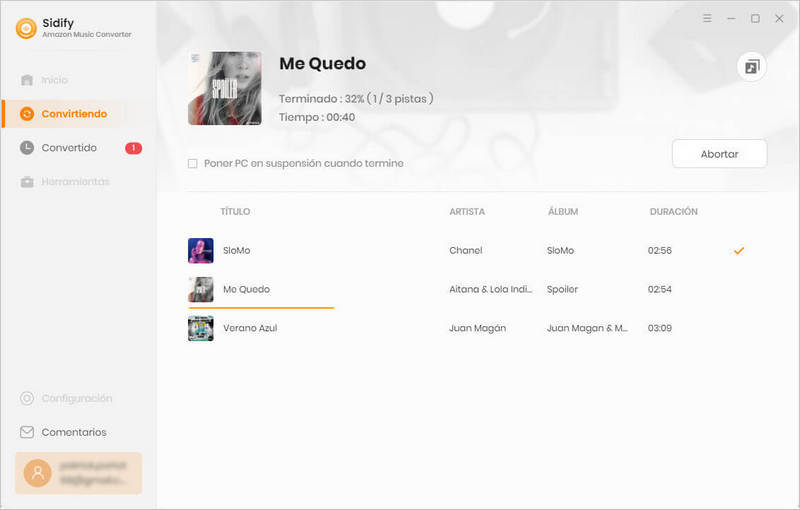Select the SloMo track title

237,250
